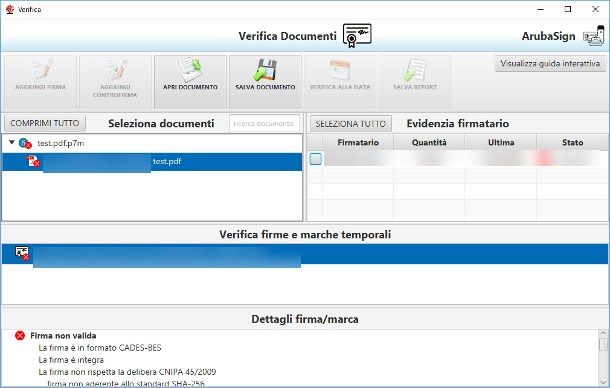Screen dimensions: 610x388
Task: Click the Seleziona Tutto button
Action: point(351,124)
